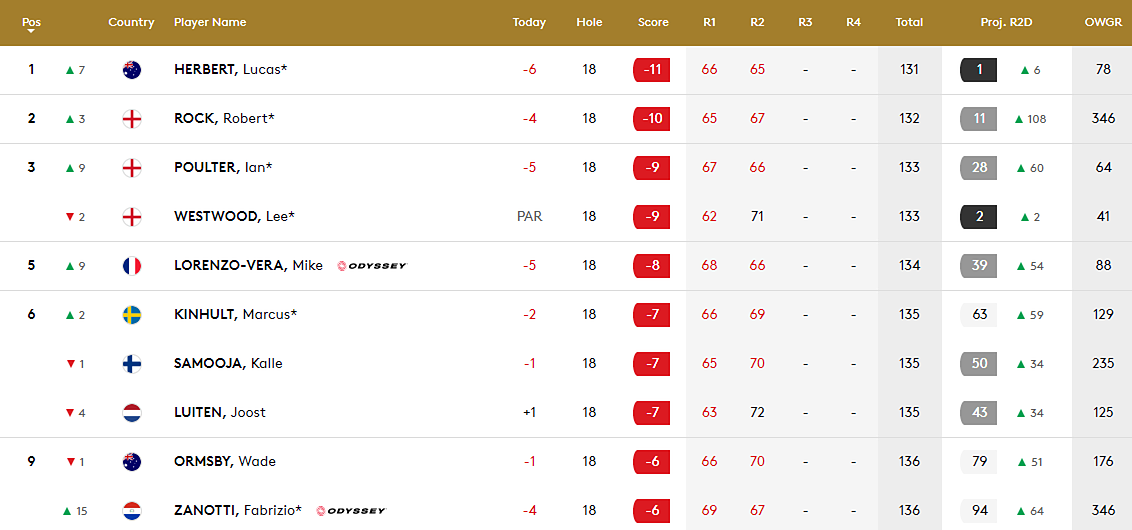This screenshot has height=530, width=1132.
Task: Click Rock's green position-change arrow
Action: click(x=69, y=119)
